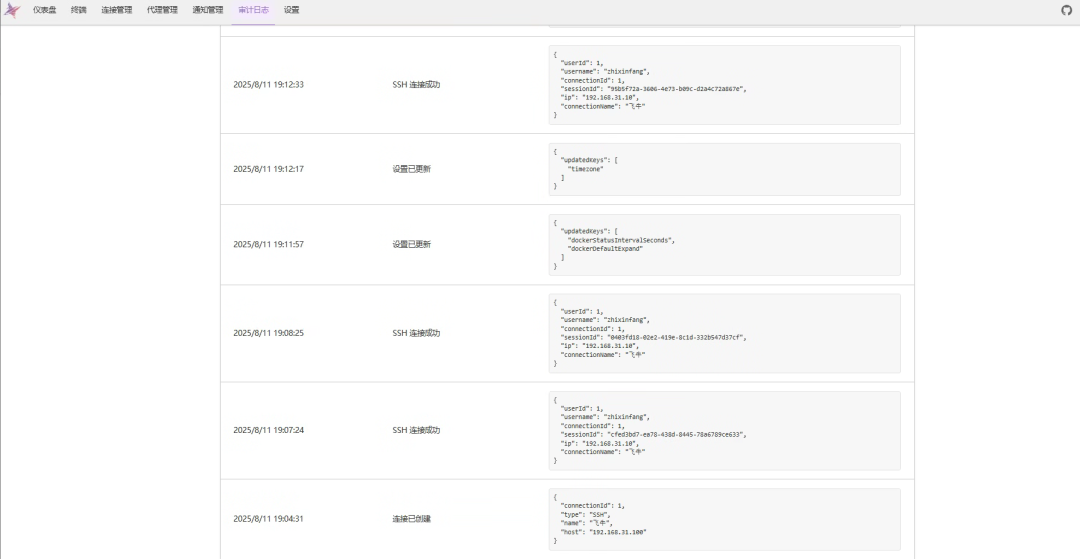Screen dimensions: 1080x559
Task: Click the 连接已创建 action label
Action: click(x=411, y=519)
